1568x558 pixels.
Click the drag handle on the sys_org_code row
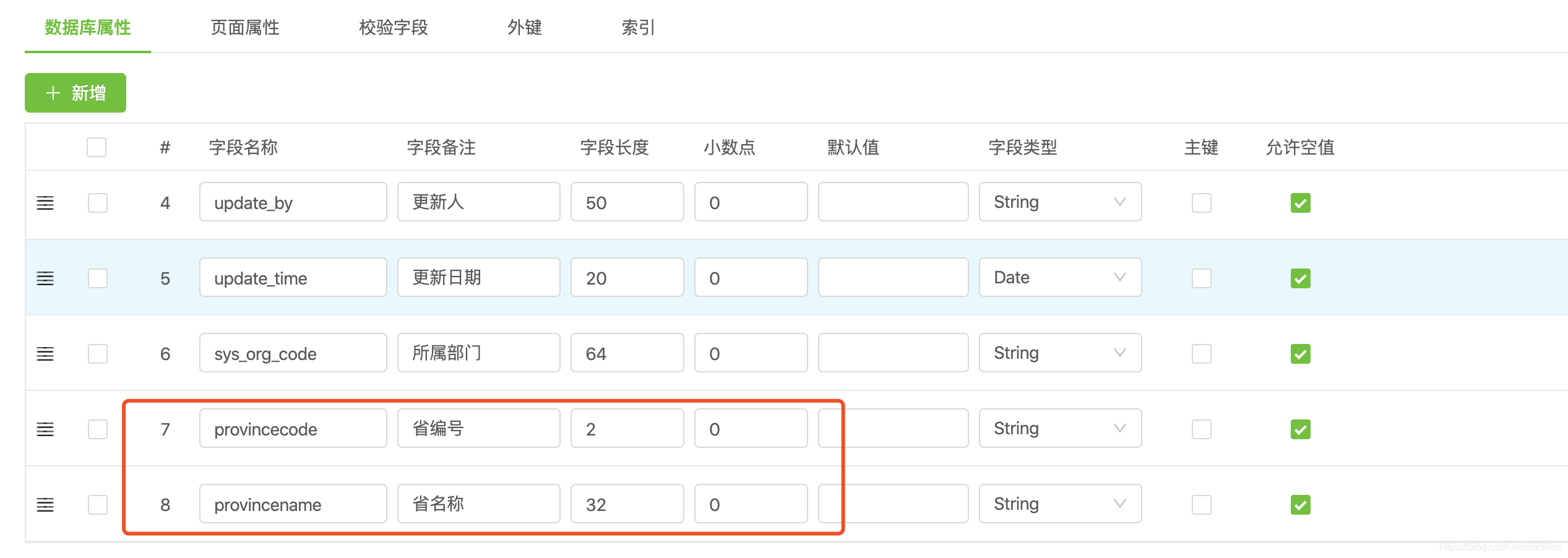[46, 354]
